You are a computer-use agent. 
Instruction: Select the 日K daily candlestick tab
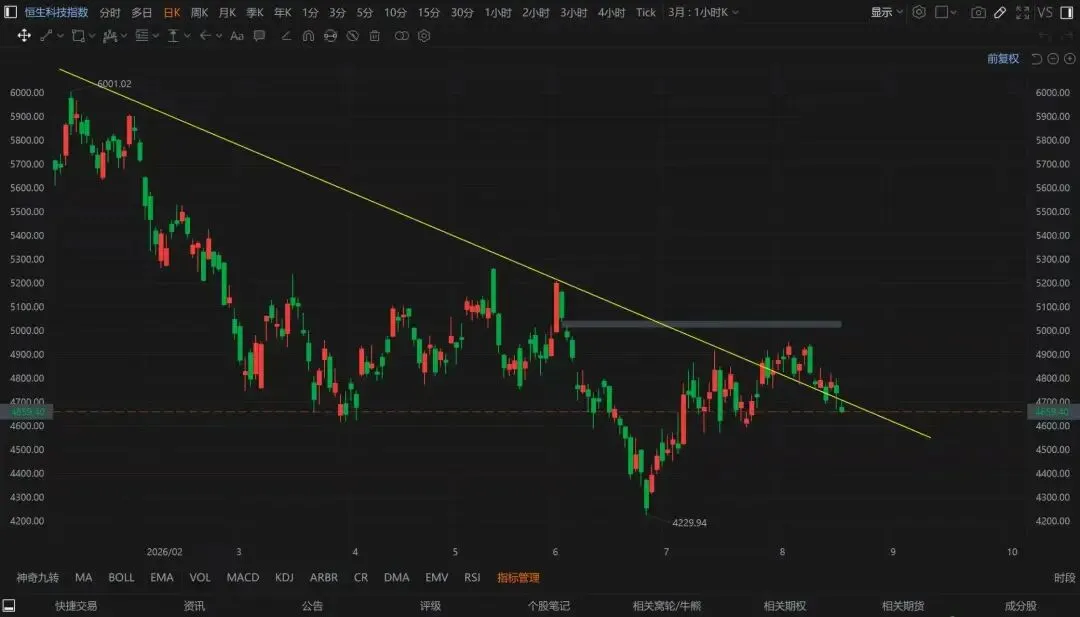pos(172,12)
